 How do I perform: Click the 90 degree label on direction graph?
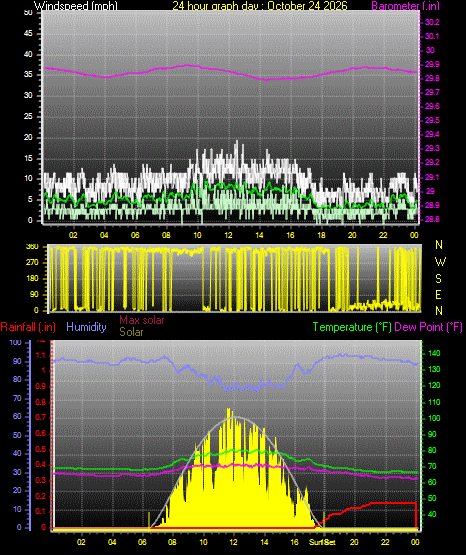[x=34, y=295]
